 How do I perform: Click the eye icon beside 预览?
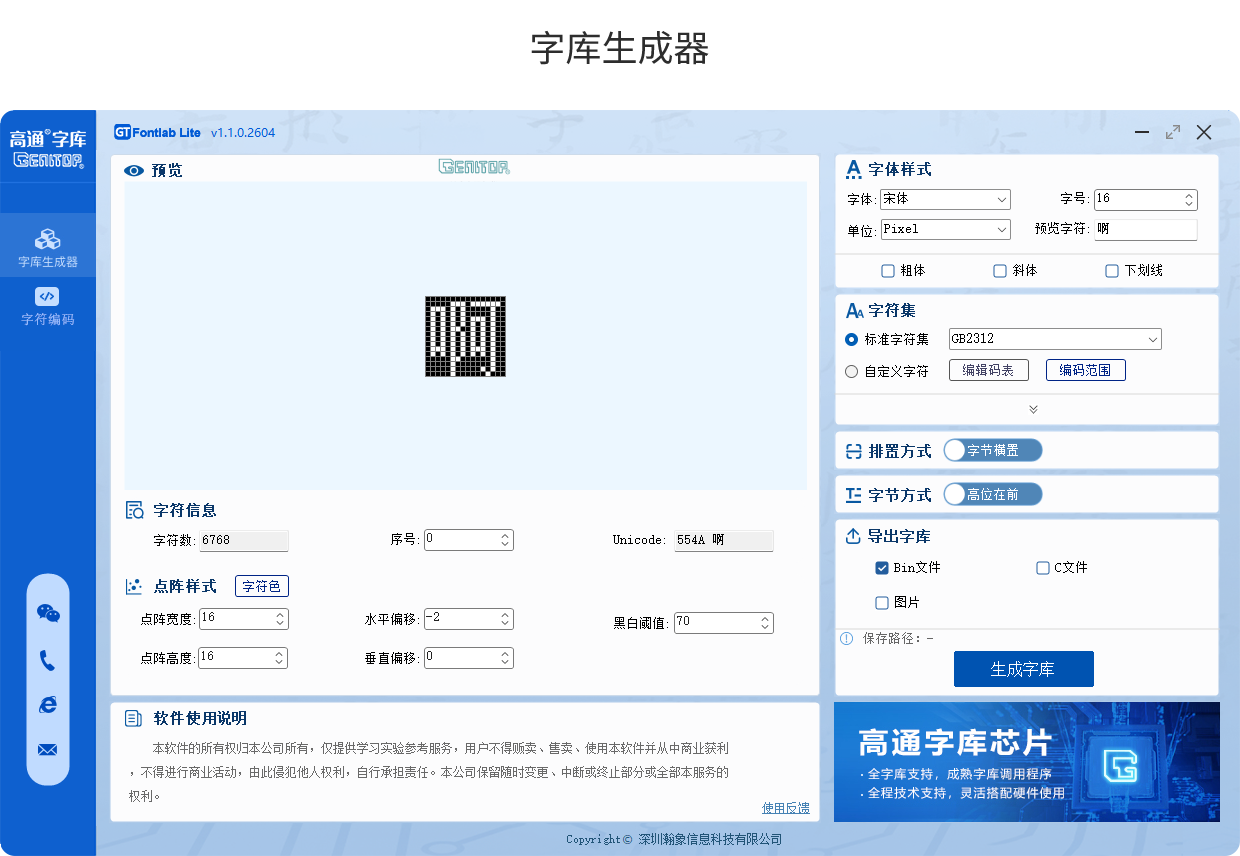point(134,171)
